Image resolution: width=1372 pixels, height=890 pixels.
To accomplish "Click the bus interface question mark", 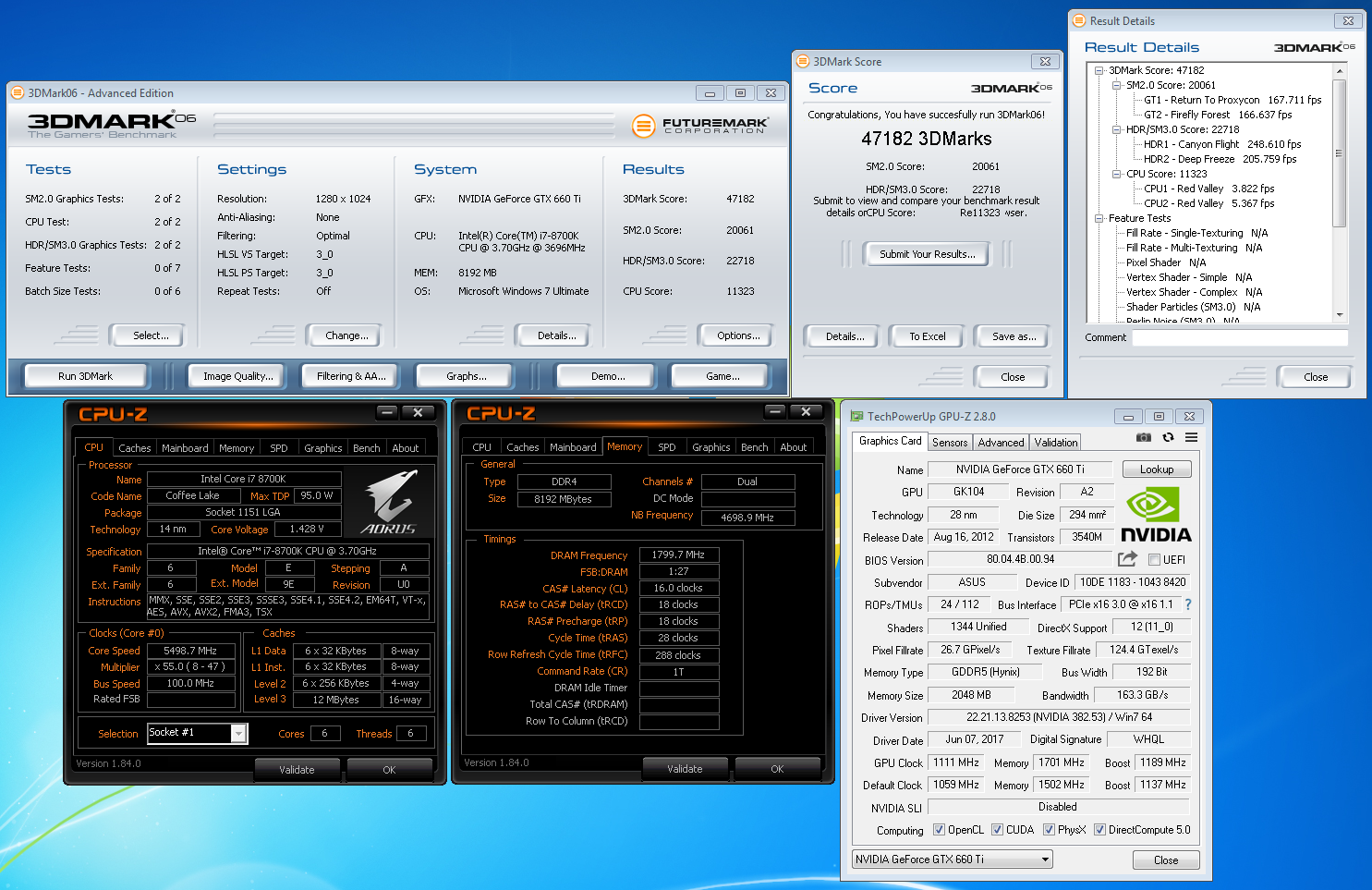I will pos(1188,604).
